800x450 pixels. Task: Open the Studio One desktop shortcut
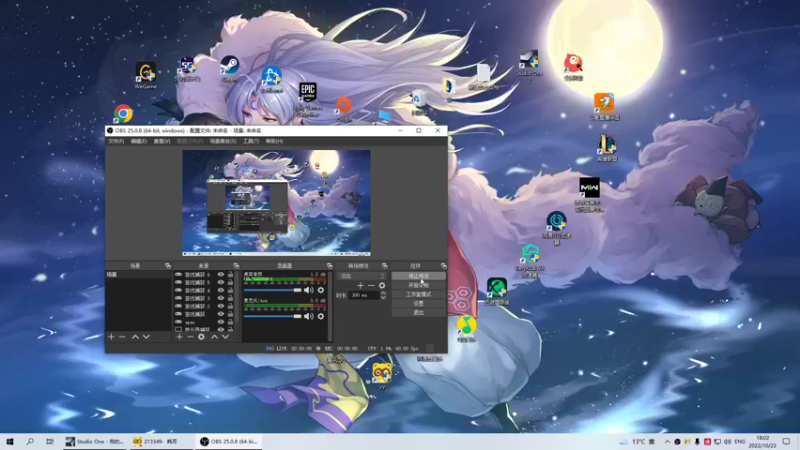[x=529, y=64]
